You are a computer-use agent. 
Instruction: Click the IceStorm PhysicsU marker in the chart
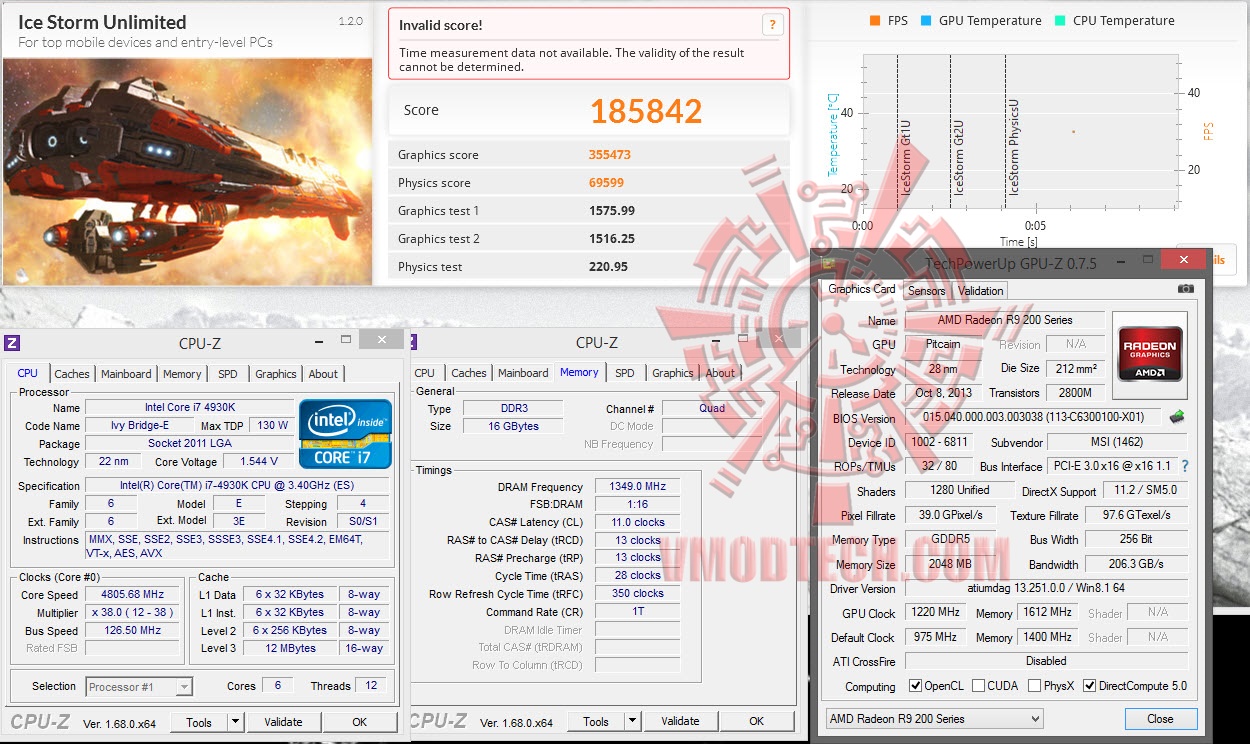pyautogui.click(x=1013, y=146)
